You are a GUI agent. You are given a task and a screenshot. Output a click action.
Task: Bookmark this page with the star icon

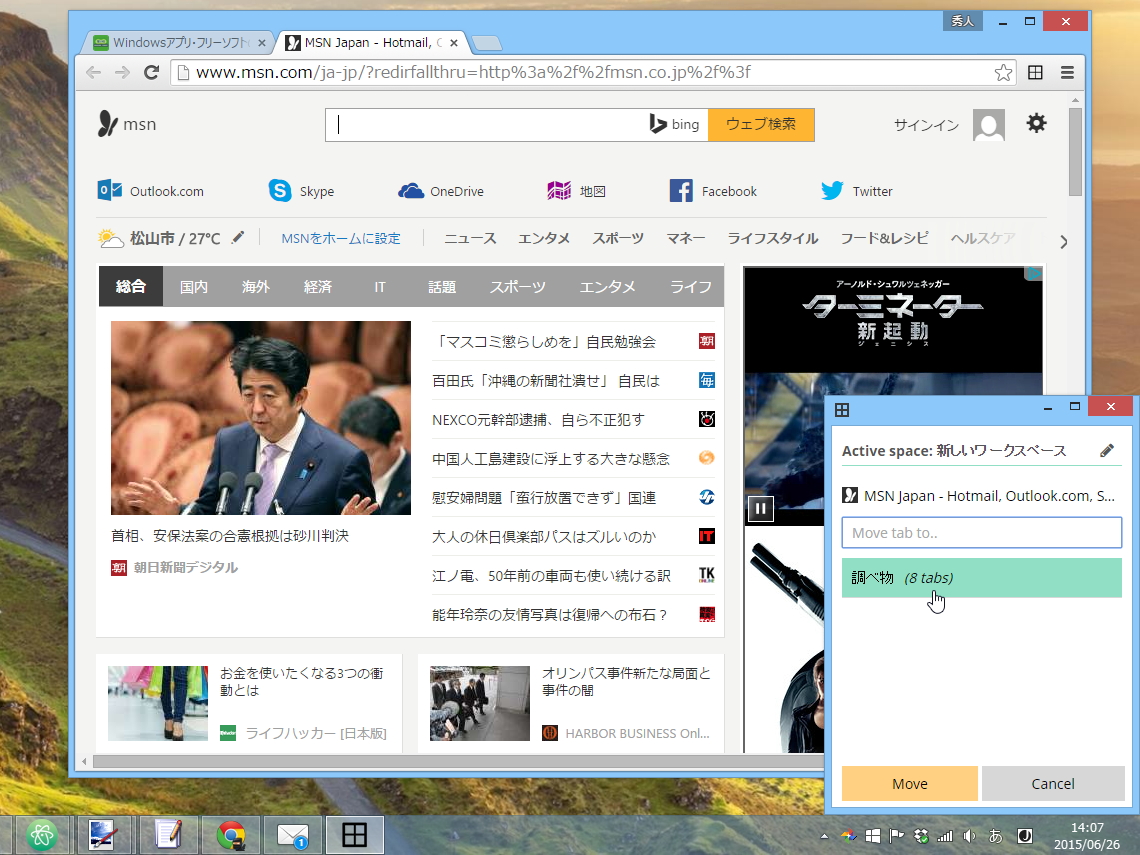point(1003,72)
